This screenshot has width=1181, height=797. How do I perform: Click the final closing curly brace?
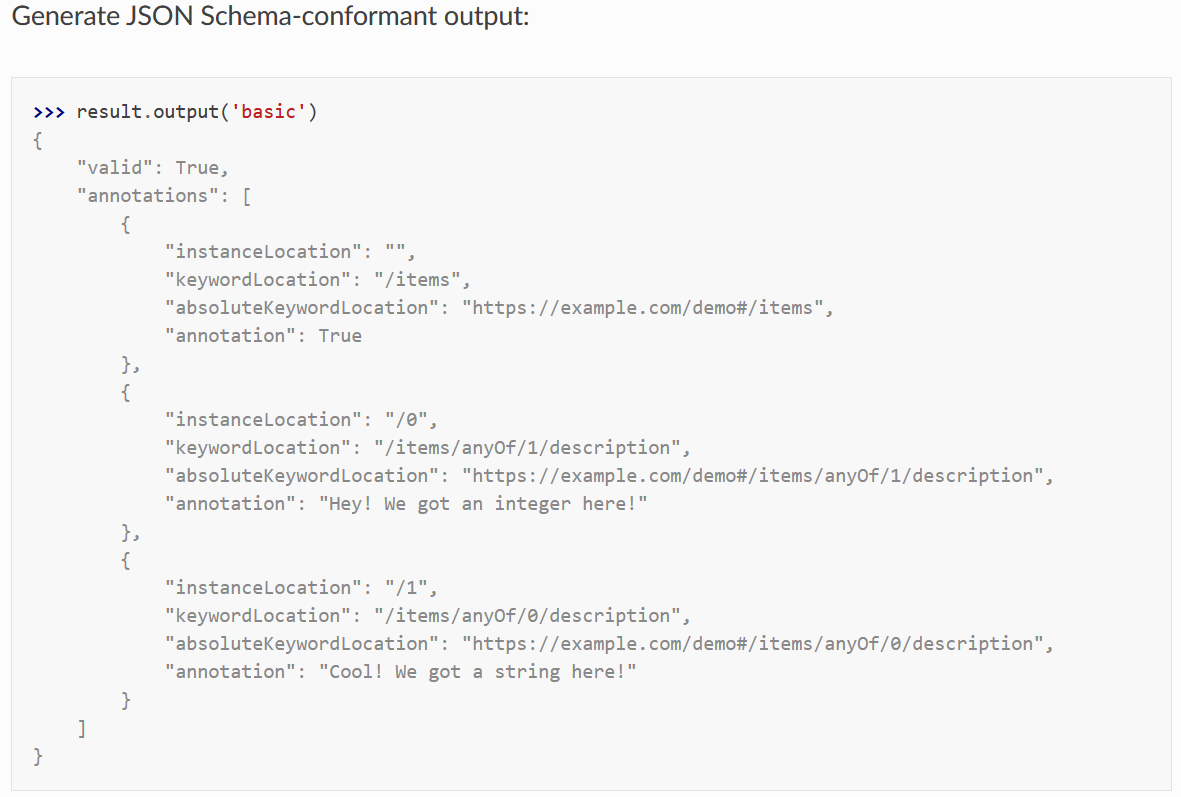[x=38, y=756]
